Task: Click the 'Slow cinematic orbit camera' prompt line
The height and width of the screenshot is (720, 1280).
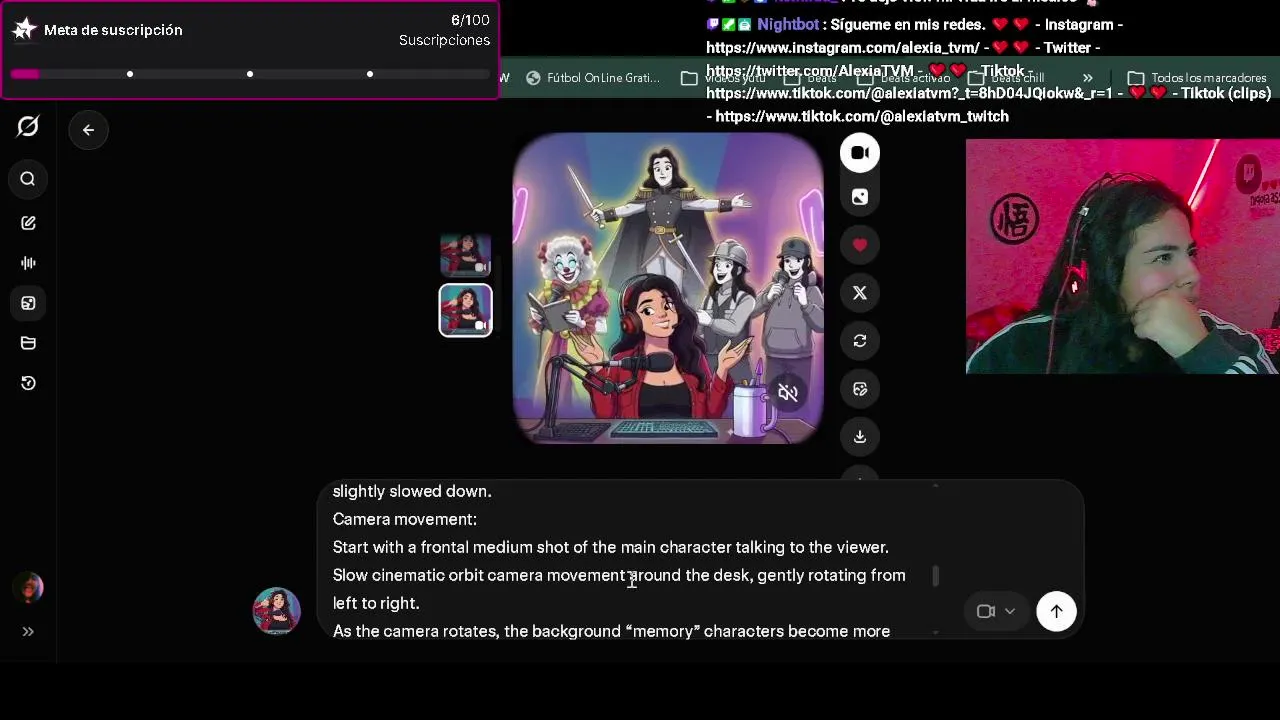Action: tap(619, 575)
